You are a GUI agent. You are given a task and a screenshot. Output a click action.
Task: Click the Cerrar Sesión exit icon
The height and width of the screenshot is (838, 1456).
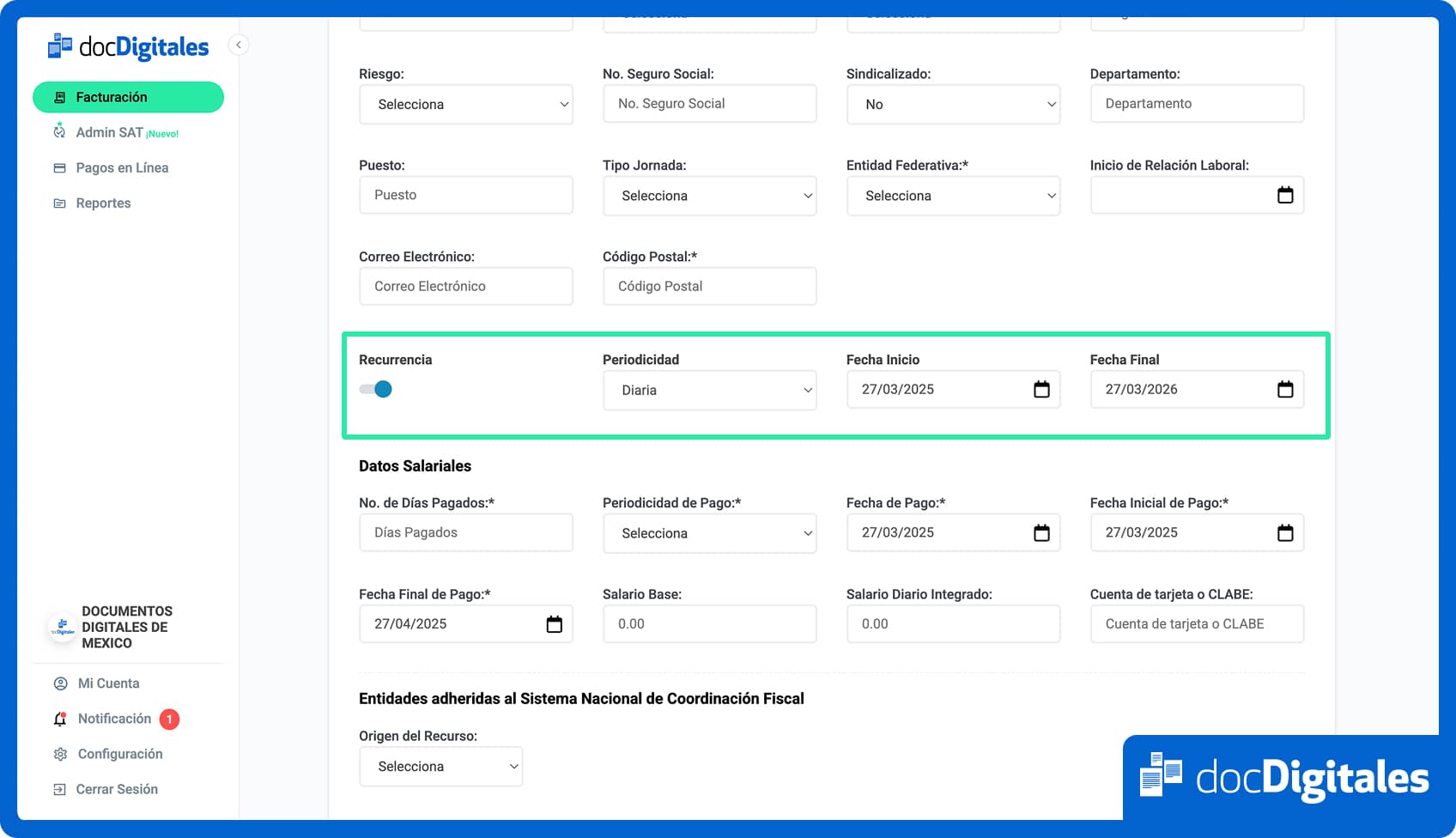59,789
